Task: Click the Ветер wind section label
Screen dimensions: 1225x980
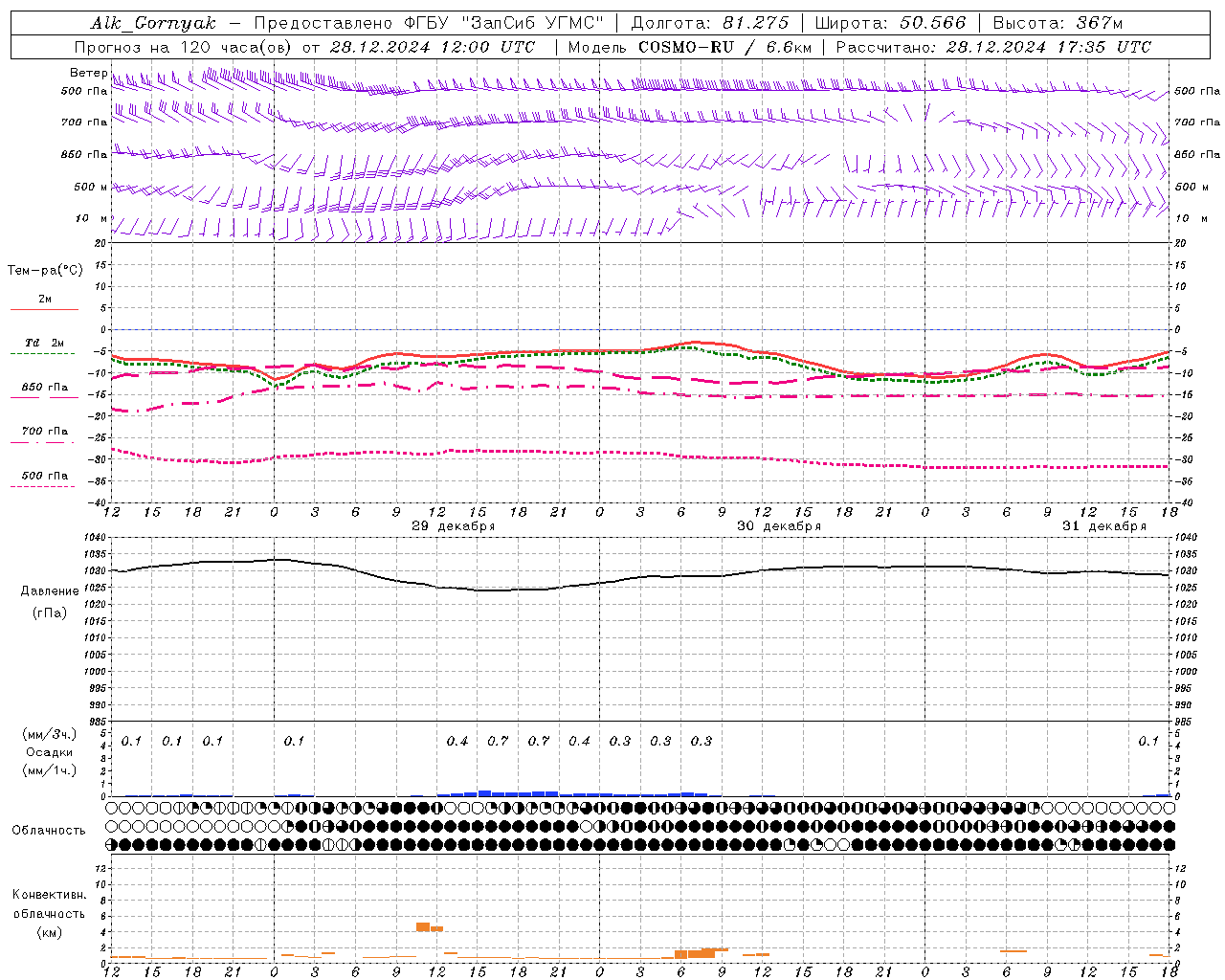Action: [88, 73]
